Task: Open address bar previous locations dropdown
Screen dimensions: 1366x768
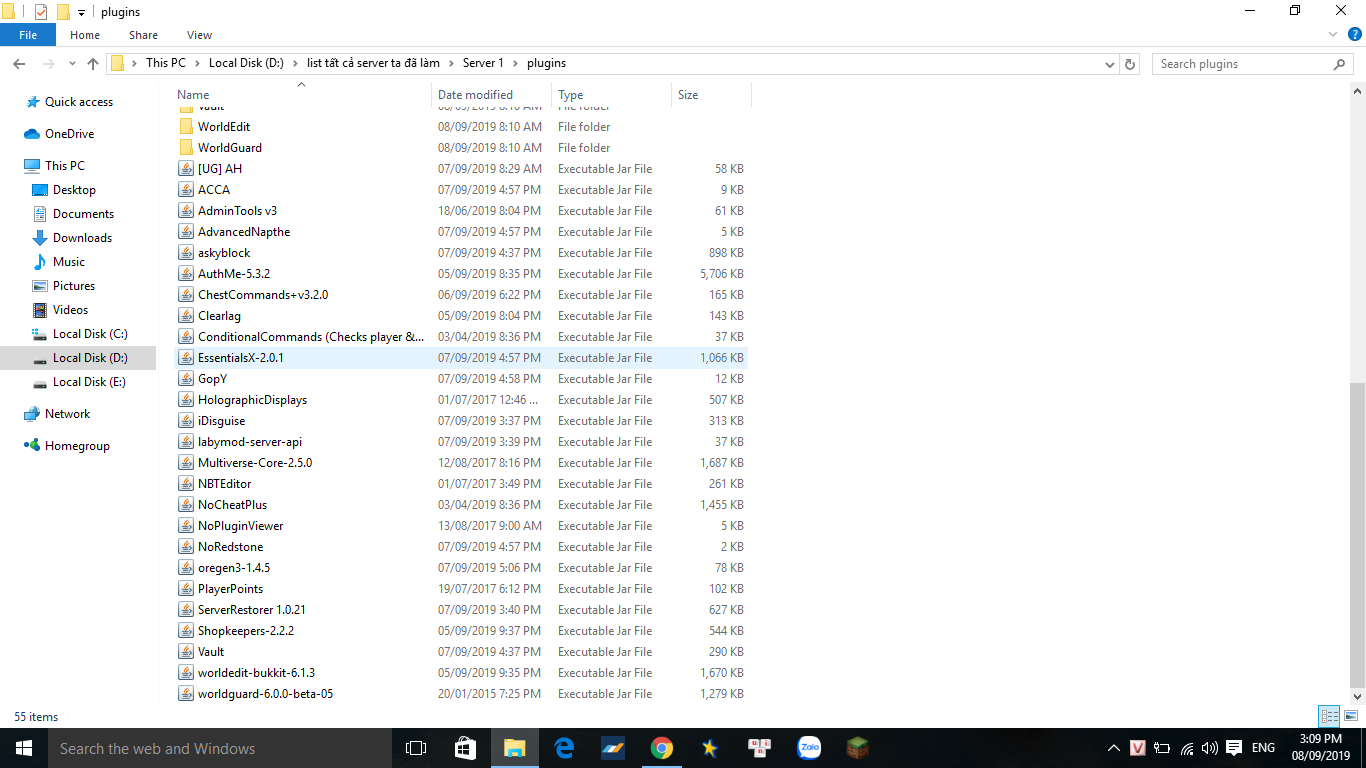Action: tap(1110, 64)
